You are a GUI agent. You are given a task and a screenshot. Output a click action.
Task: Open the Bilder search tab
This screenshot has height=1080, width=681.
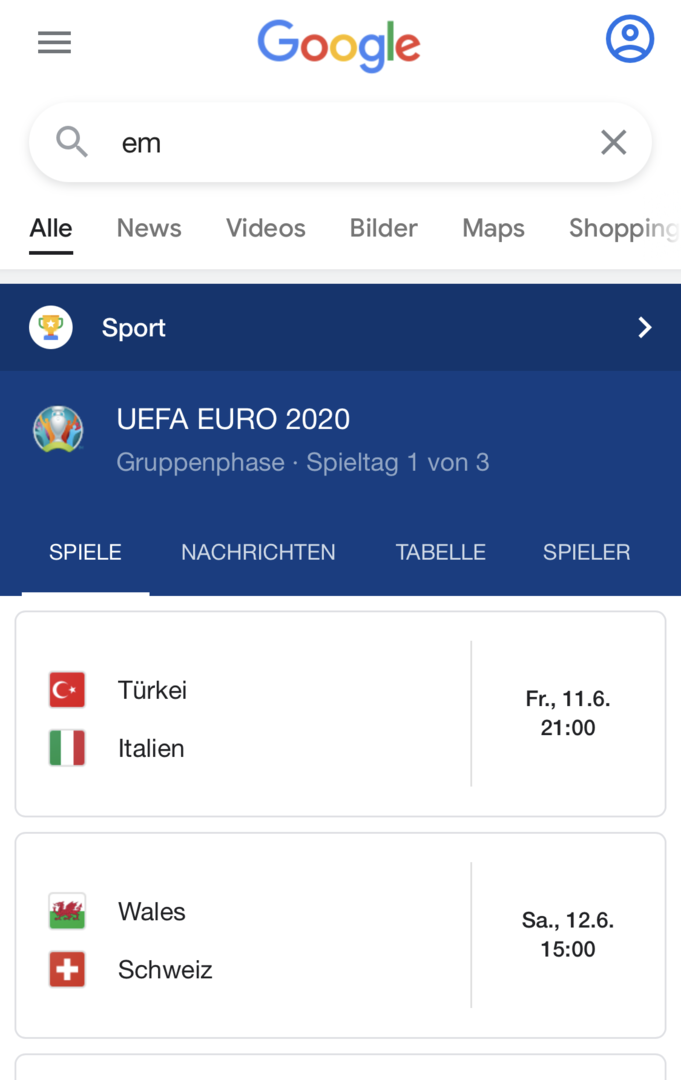384,228
